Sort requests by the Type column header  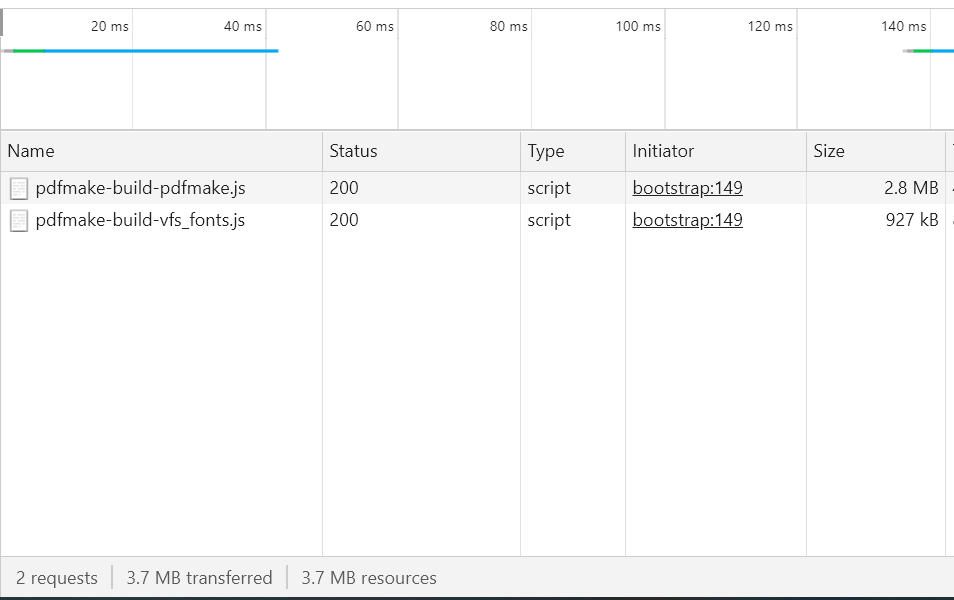tap(546, 151)
